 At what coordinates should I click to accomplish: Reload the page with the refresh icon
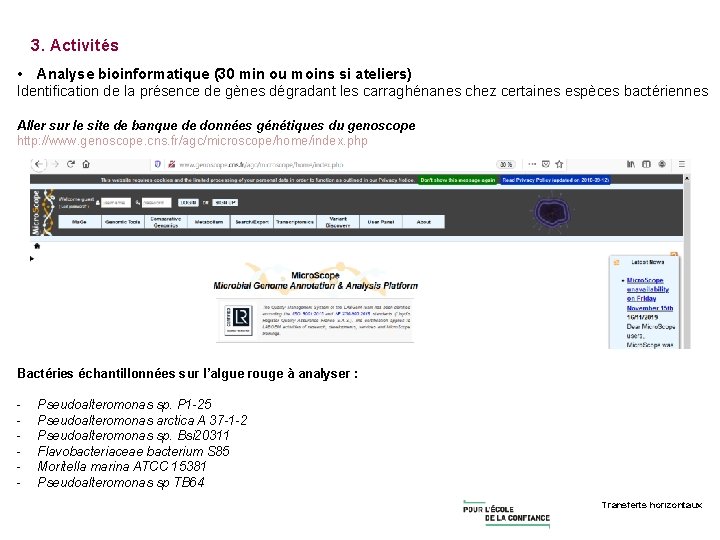click(x=71, y=164)
